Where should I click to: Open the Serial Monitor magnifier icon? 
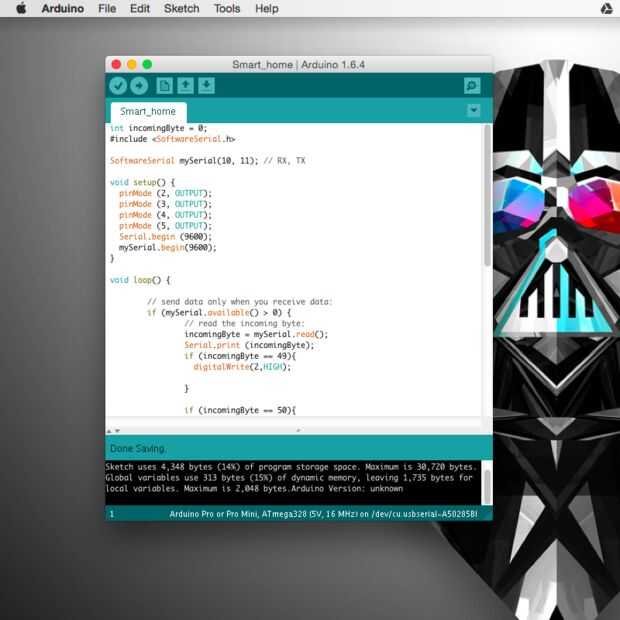(x=472, y=85)
